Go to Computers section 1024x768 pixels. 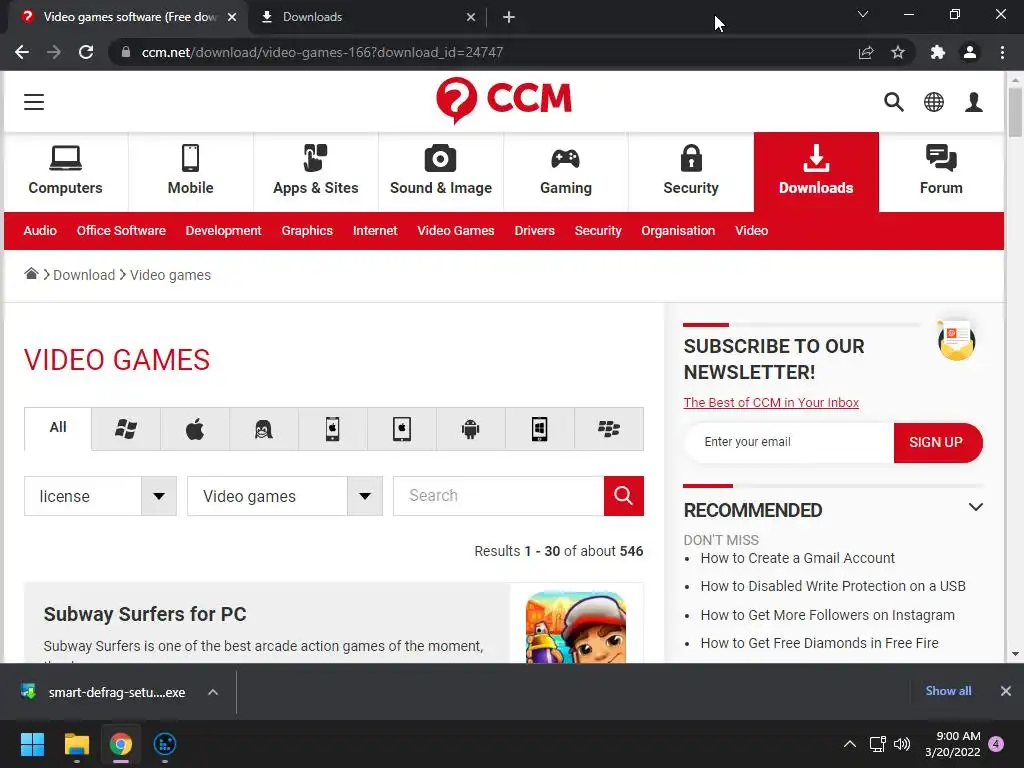tap(65, 171)
